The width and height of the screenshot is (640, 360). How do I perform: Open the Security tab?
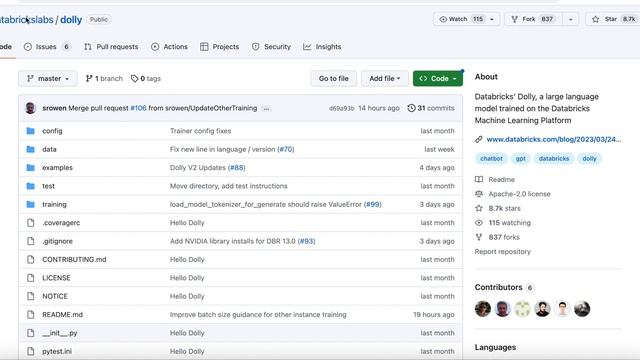pyautogui.click(x=271, y=47)
